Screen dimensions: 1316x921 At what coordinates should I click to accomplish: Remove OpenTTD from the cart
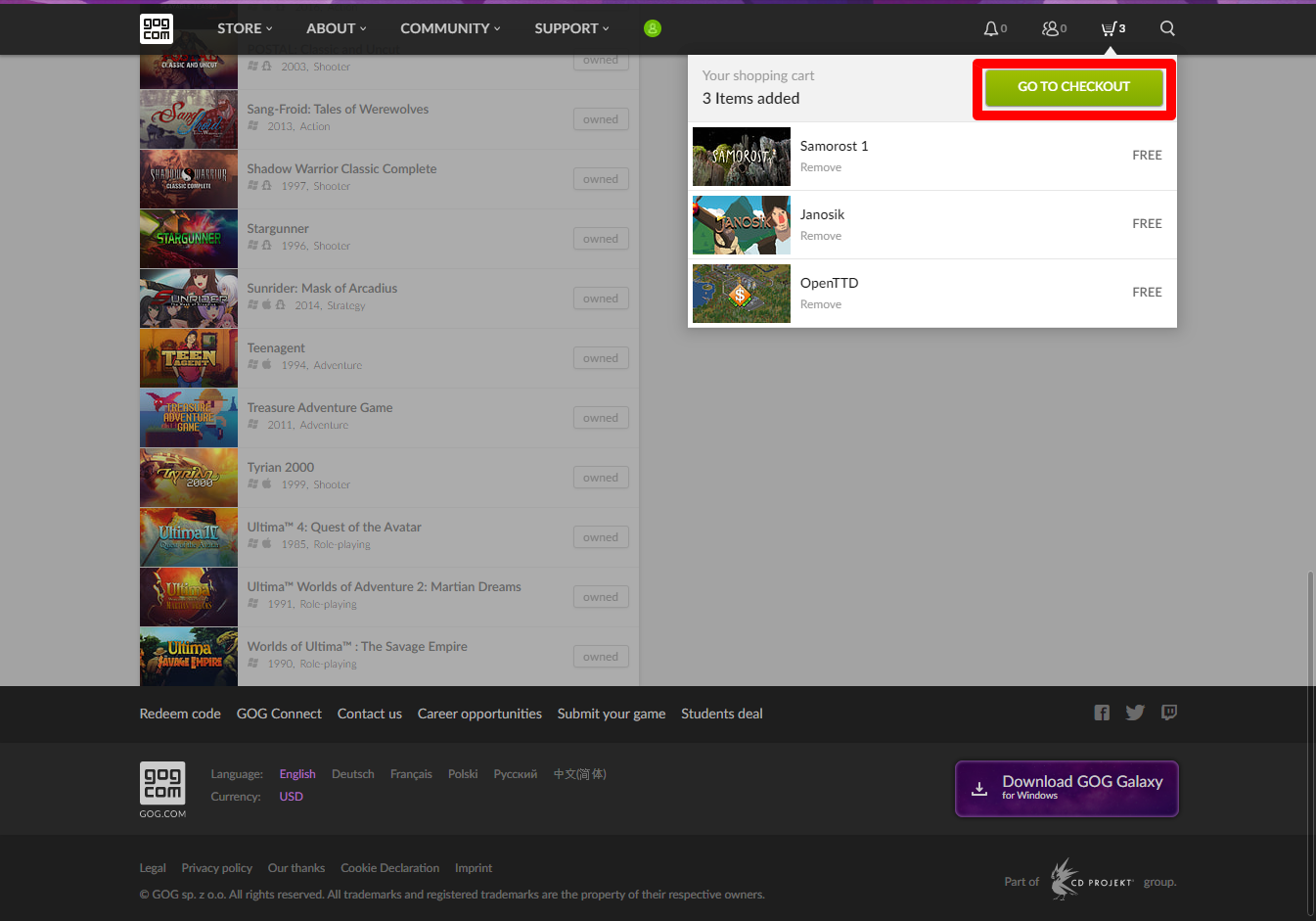pyautogui.click(x=820, y=304)
